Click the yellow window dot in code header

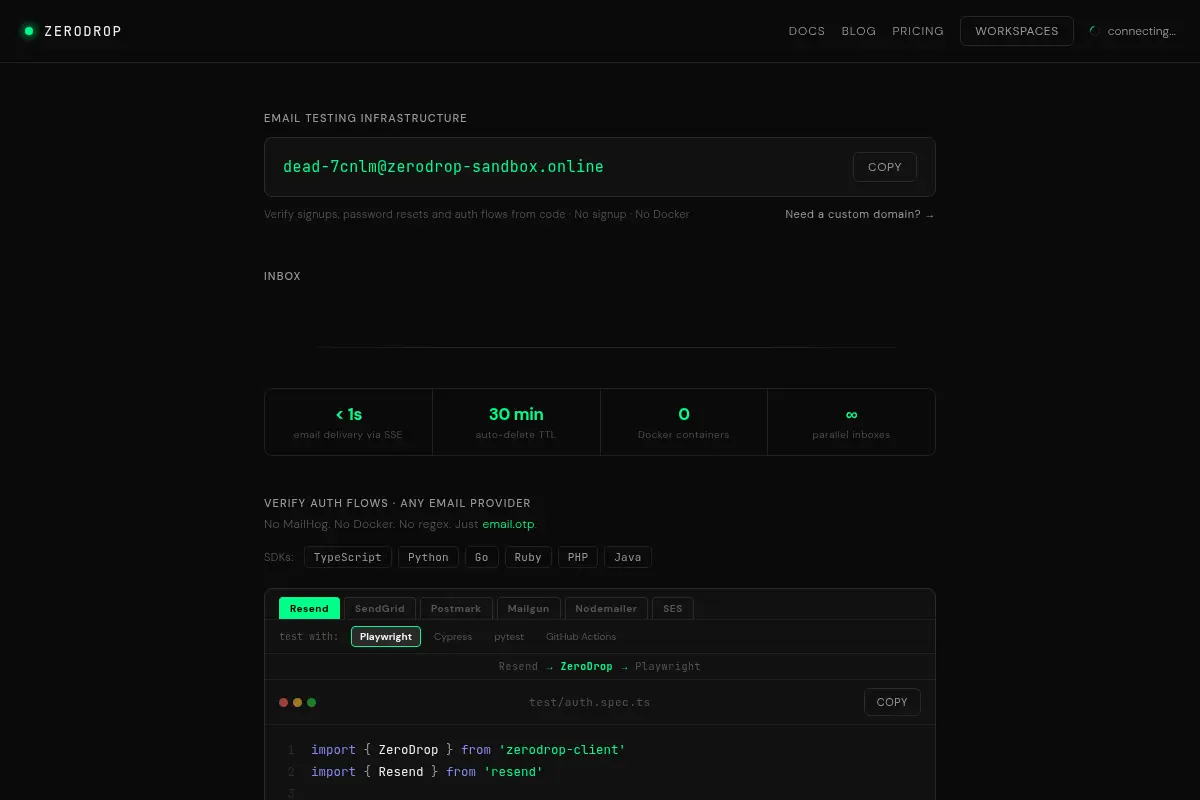click(298, 702)
